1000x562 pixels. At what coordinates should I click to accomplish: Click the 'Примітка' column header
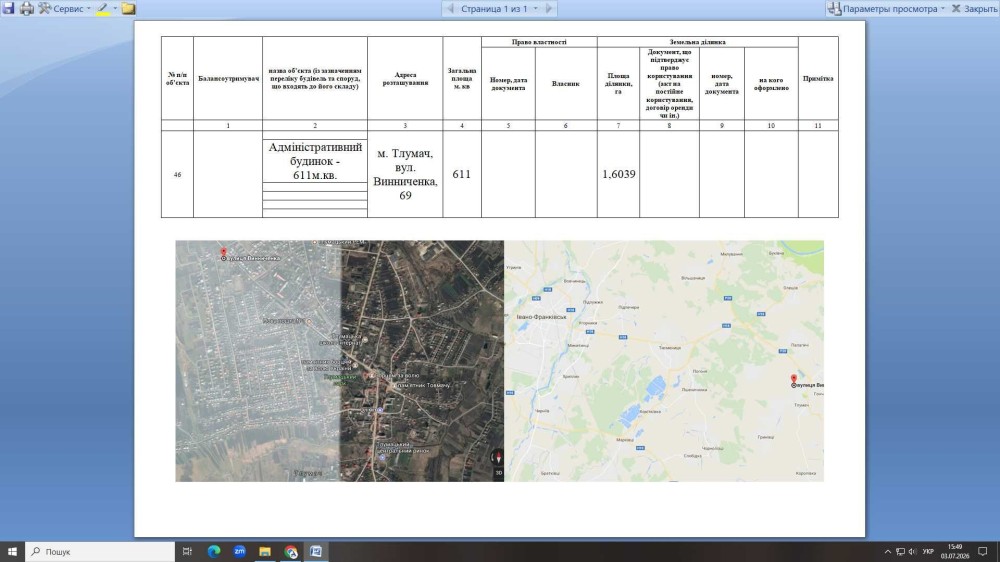click(x=818, y=78)
